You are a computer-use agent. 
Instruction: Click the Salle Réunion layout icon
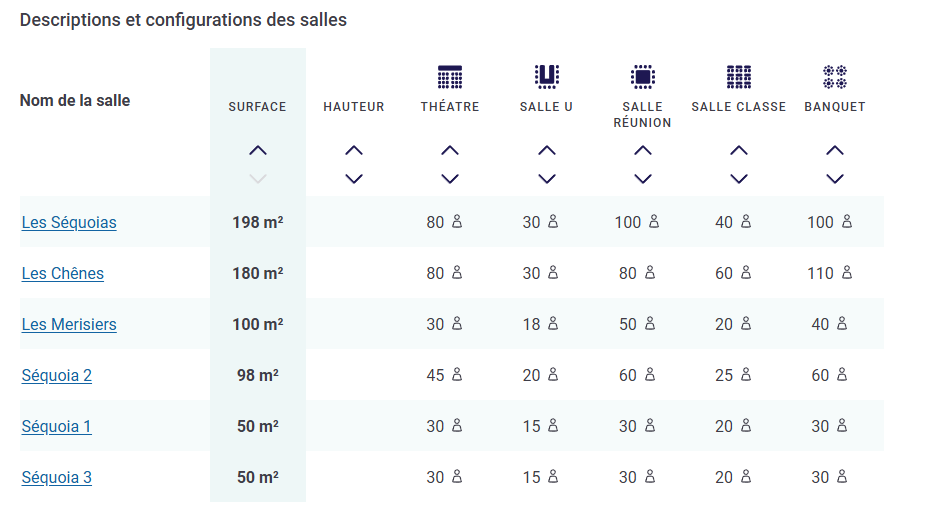(x=642, y=77)
